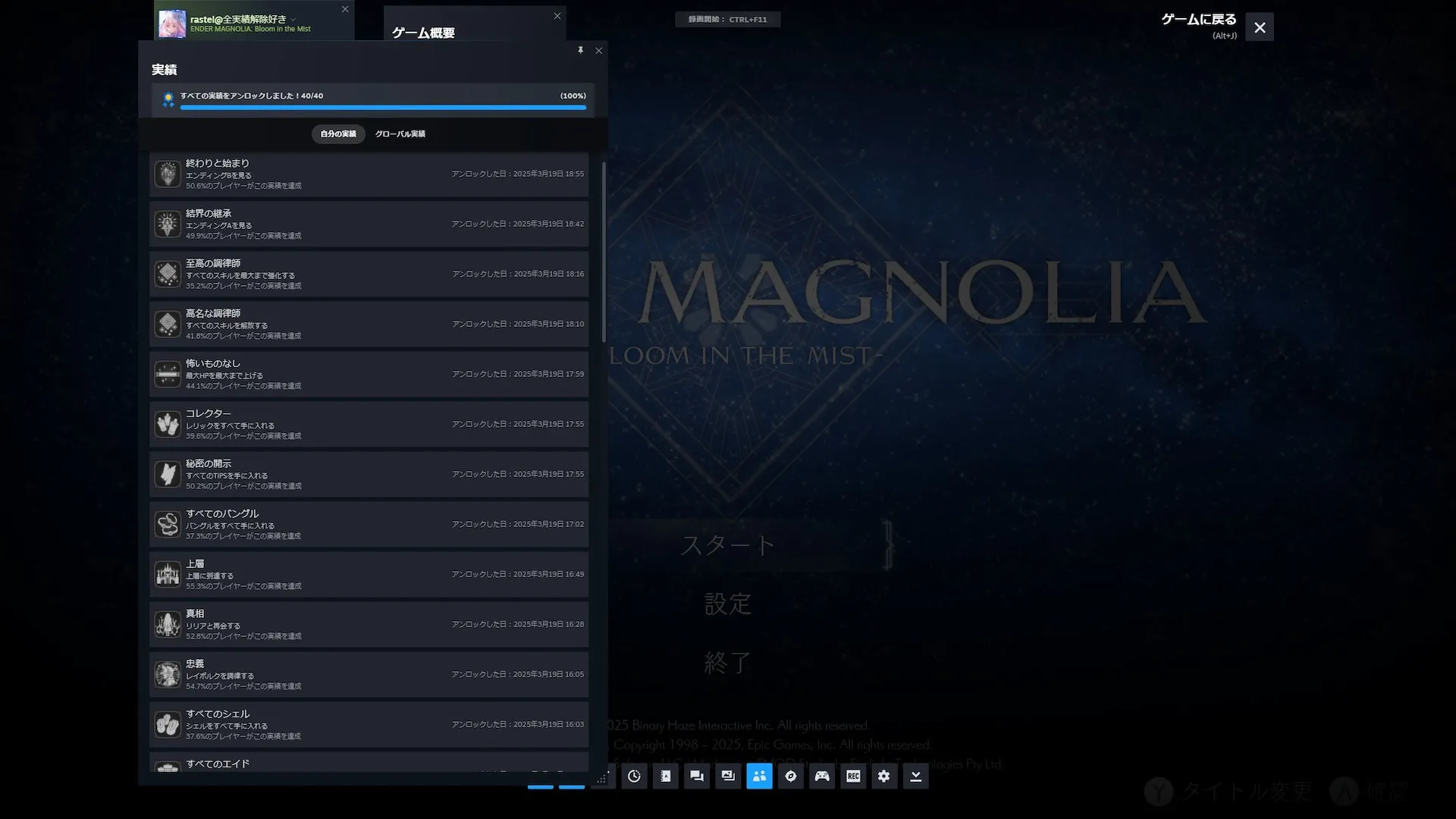Open the downloads arrow icon in toolbar
The width and height of the screenshot is (1456, 819).
[x=915, y=776]
